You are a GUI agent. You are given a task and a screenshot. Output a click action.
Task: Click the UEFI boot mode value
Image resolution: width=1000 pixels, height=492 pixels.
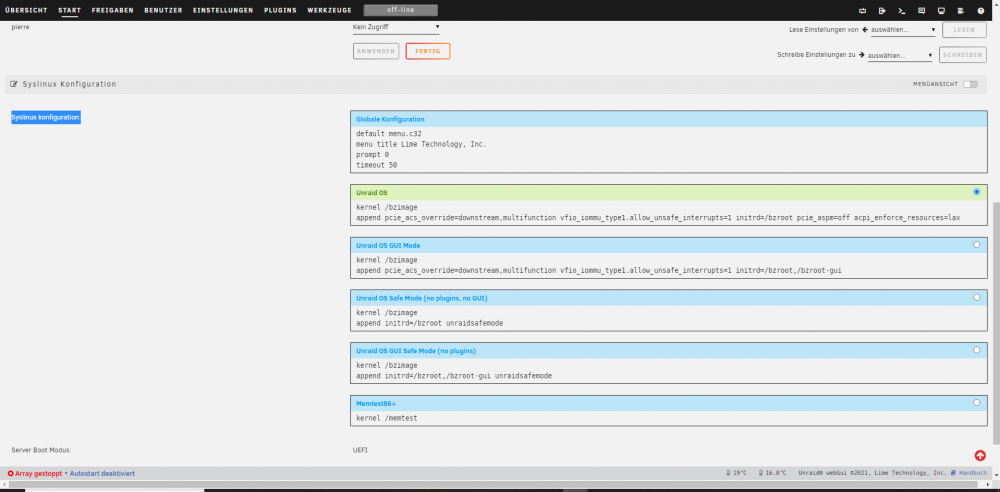click(x=360, y=450)
